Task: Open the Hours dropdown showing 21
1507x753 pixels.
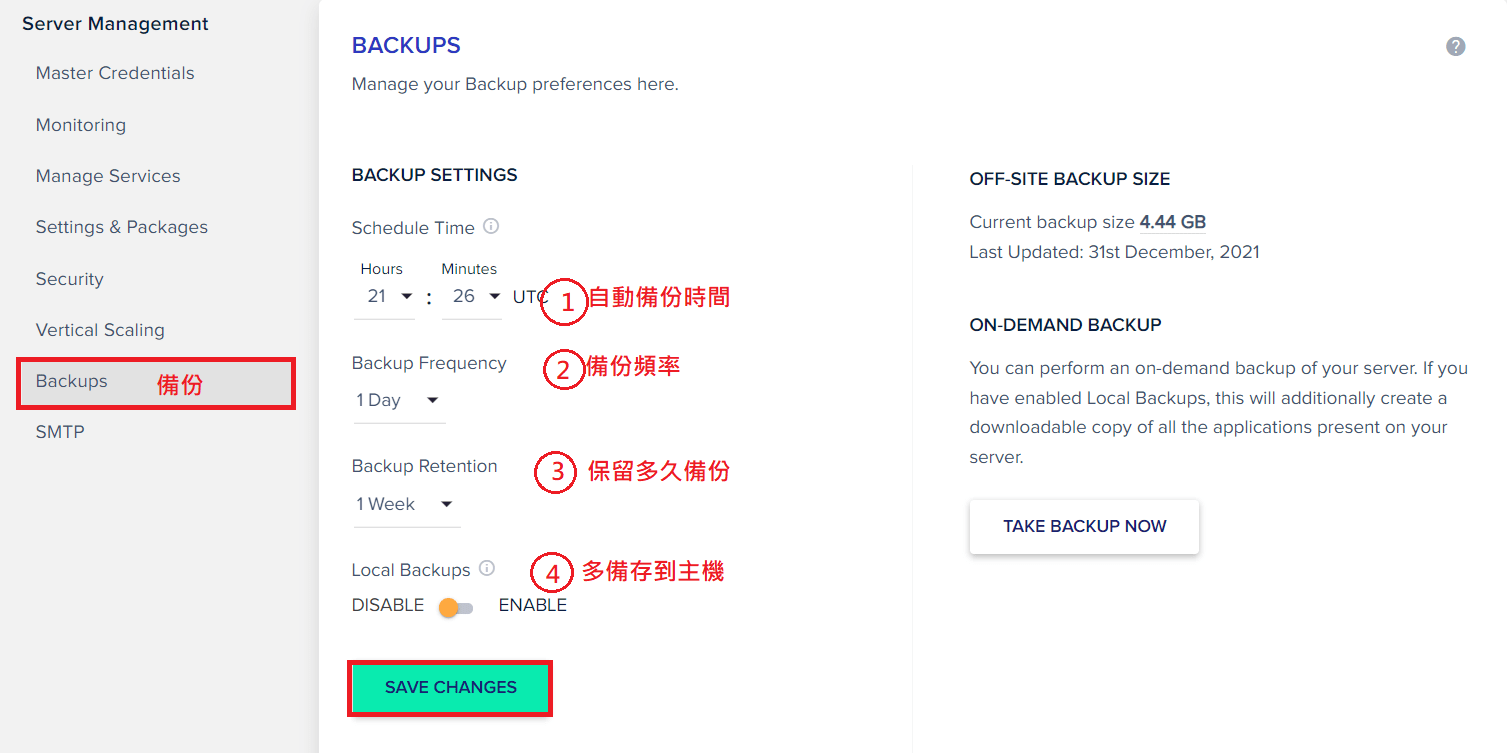Action: pyautogui.click(x=385, y=297)
